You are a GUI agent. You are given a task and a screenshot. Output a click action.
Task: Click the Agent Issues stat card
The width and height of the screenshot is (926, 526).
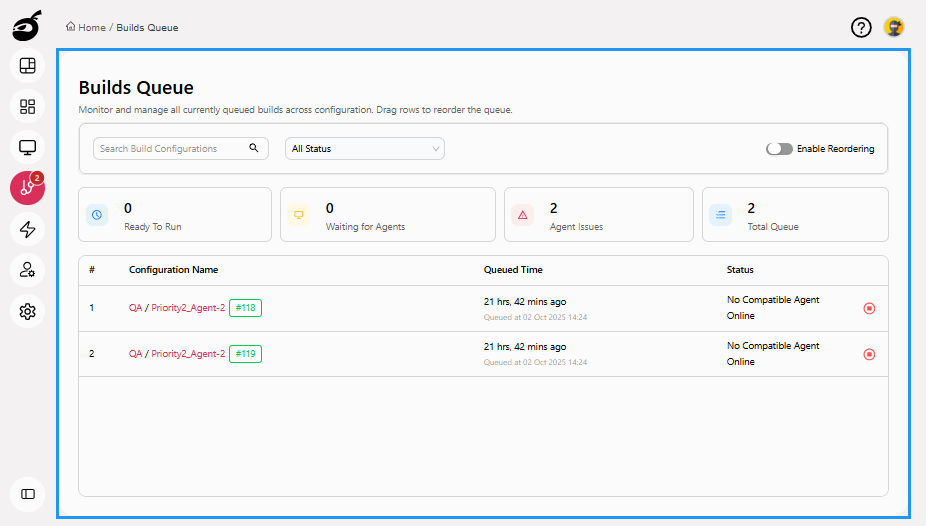598,215
